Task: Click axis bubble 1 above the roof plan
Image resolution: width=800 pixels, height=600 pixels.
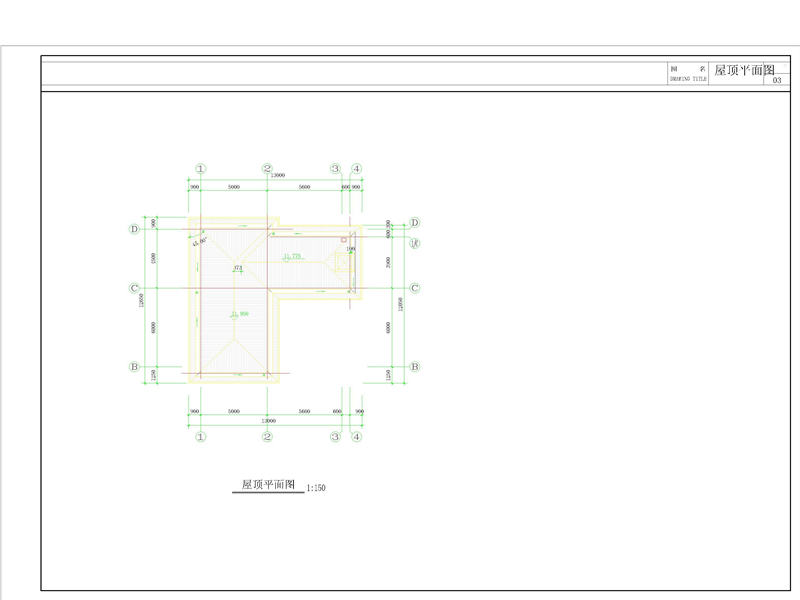Action: [x=200, y=170]
